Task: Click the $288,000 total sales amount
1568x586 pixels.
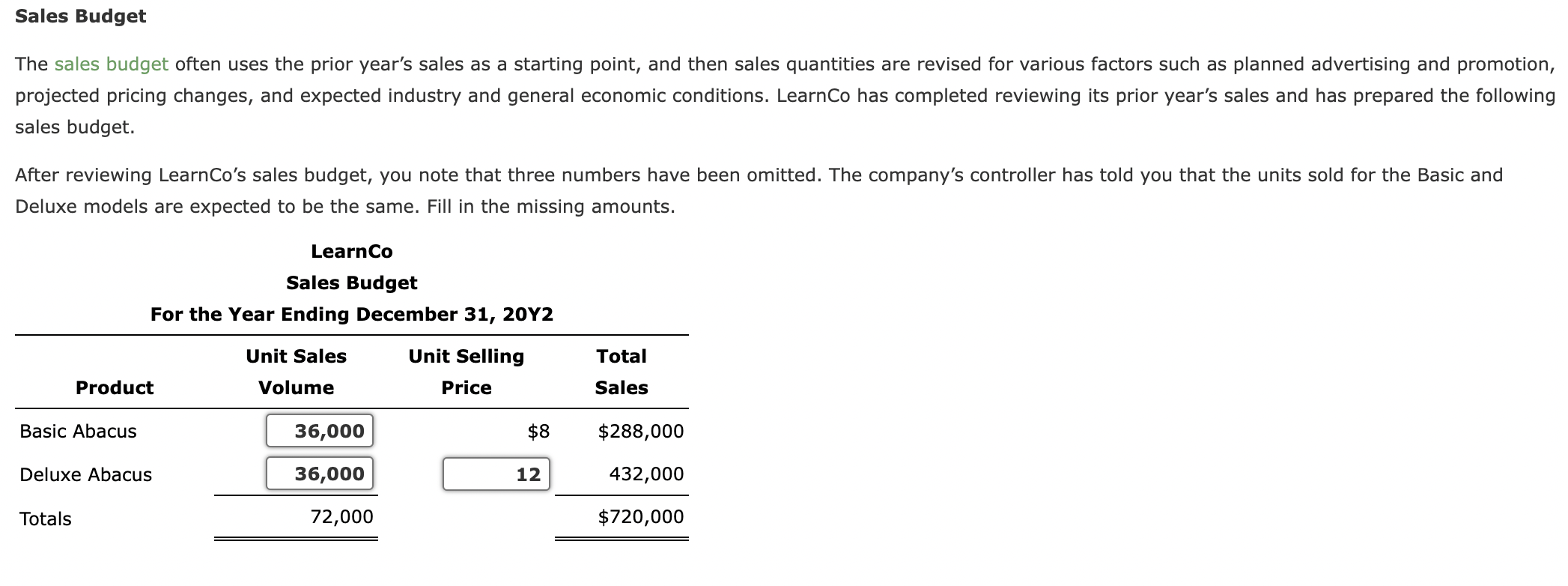Action: 641,430
